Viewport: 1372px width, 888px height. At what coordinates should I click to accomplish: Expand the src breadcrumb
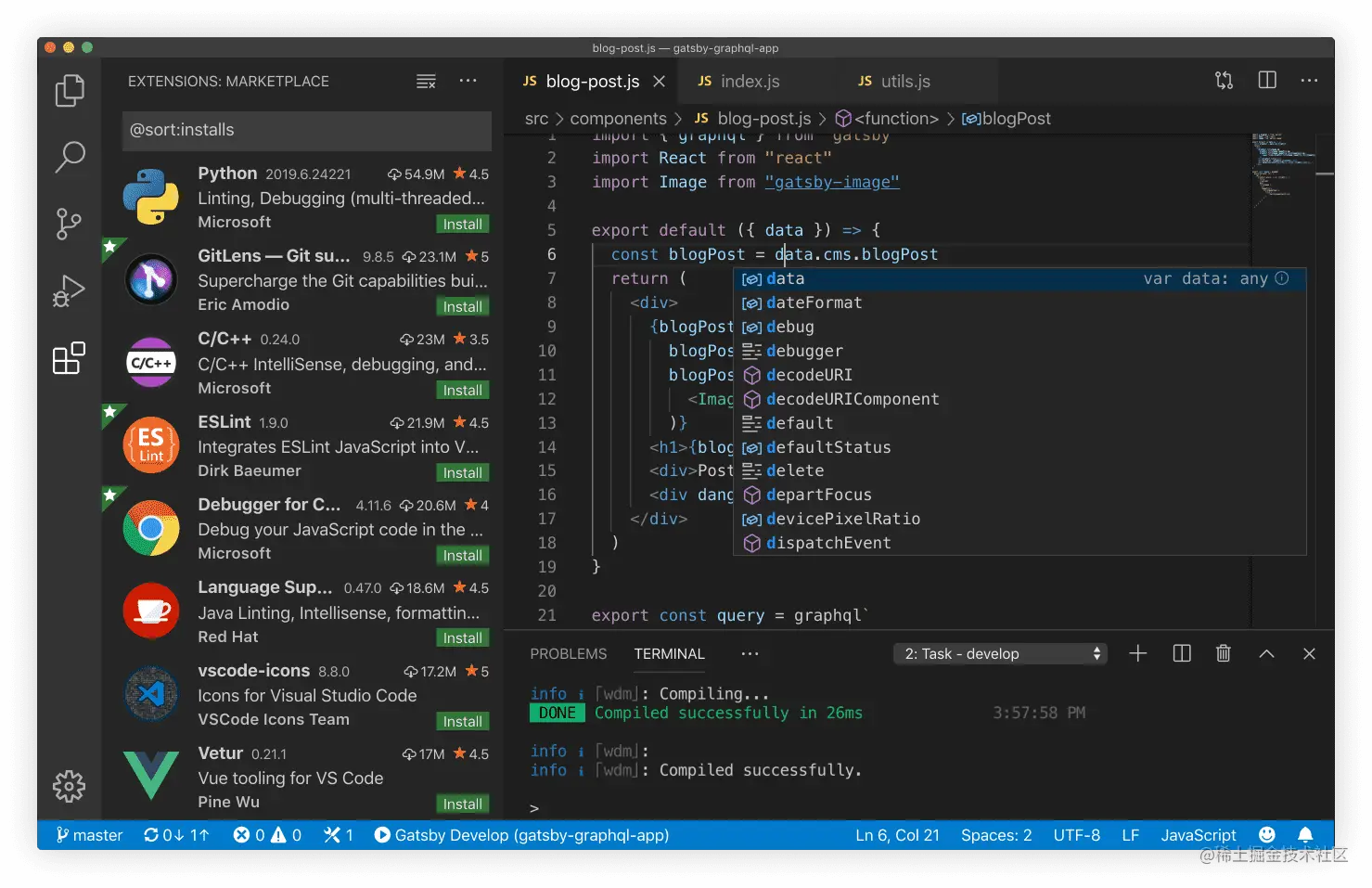coord(536,119)
